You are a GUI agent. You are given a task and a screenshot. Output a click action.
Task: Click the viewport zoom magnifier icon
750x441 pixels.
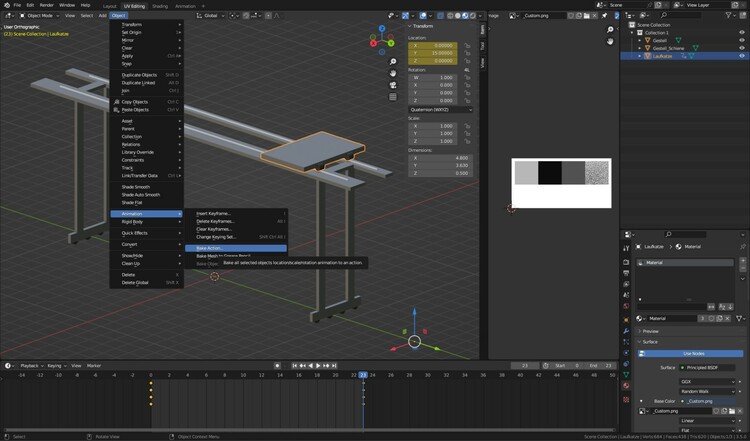394,61
